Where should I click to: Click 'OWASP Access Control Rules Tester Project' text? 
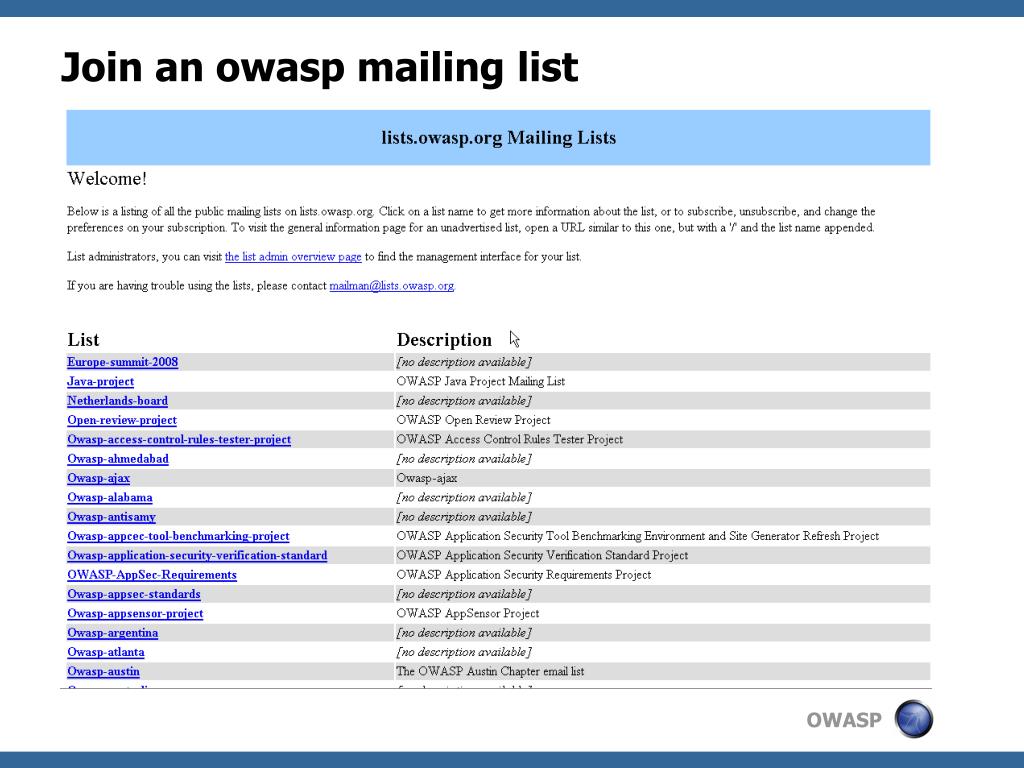tap(509, 440)
